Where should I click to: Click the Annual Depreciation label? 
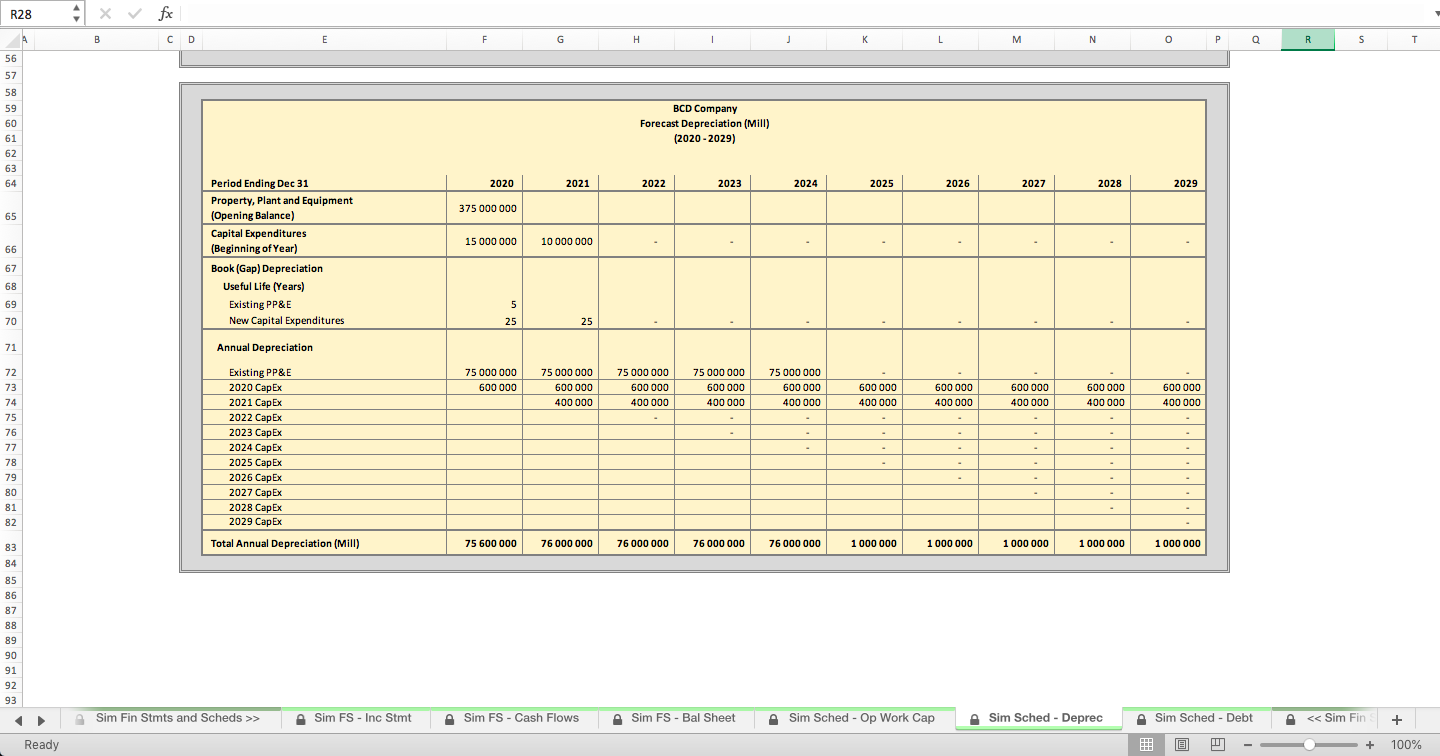[x=265, y=347]
